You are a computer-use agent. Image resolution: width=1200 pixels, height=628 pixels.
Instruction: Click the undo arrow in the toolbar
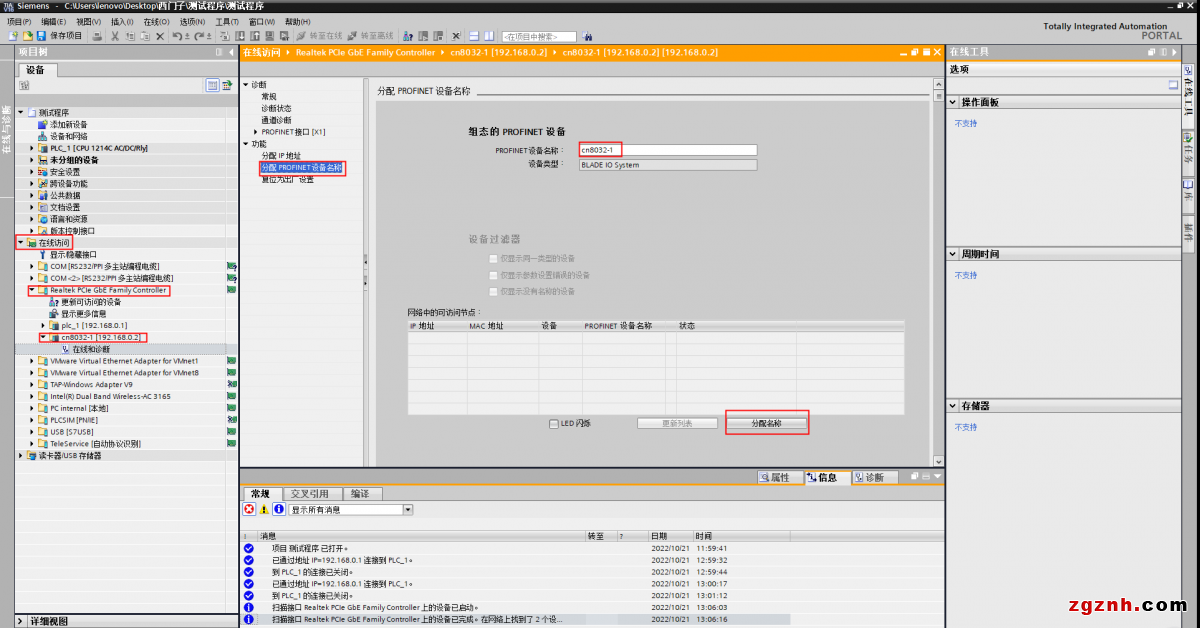coord(177,36)
